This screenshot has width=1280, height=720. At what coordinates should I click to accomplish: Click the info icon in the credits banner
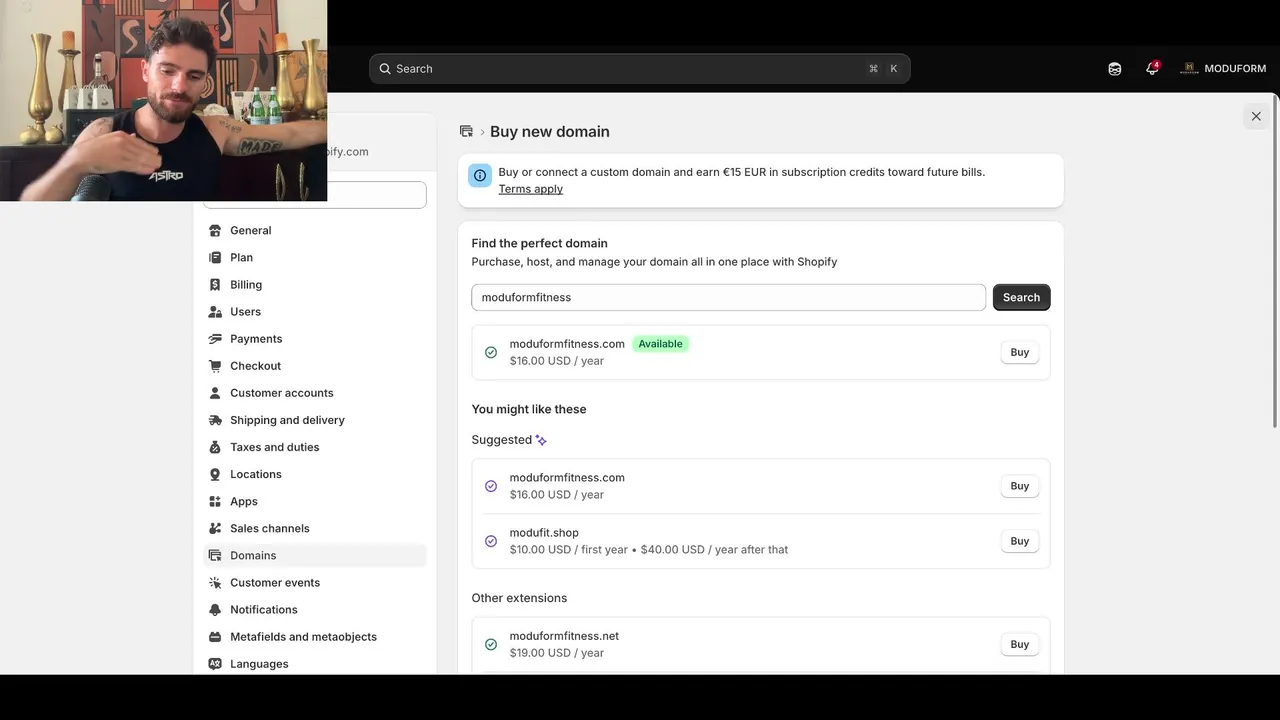[480, 176]
